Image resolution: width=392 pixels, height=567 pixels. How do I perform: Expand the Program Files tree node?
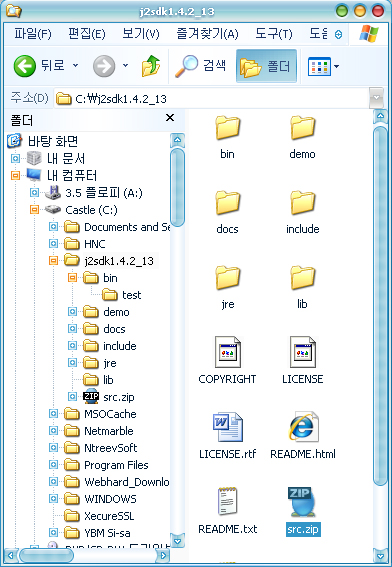tap(53, 465)
